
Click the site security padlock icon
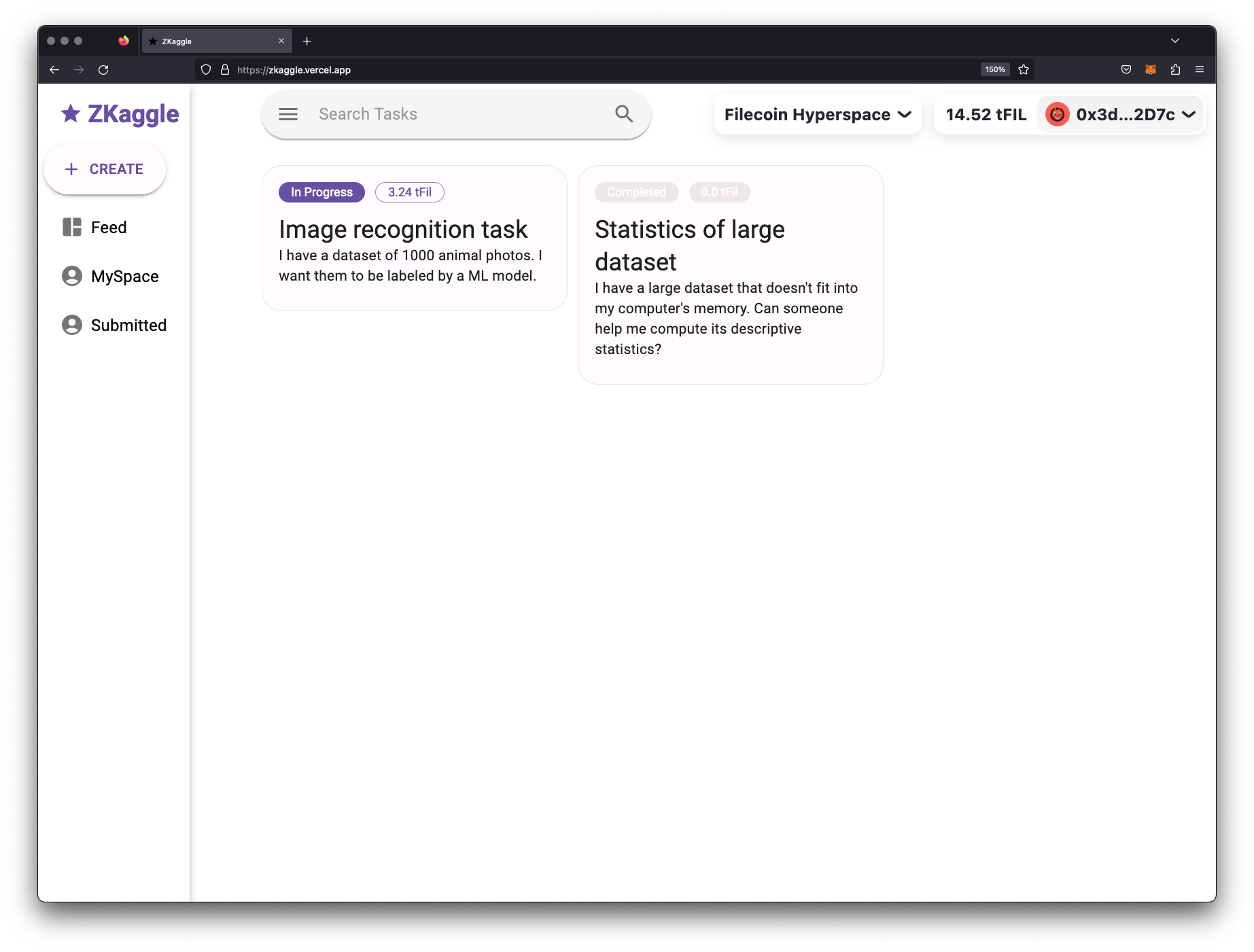225,69
